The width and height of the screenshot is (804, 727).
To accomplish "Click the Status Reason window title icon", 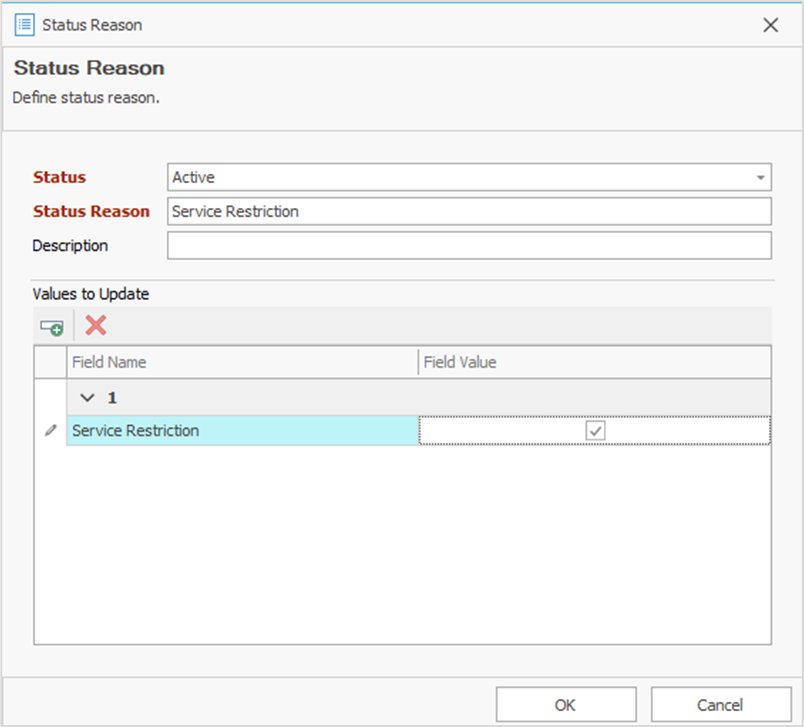I will tap(24, 25).
